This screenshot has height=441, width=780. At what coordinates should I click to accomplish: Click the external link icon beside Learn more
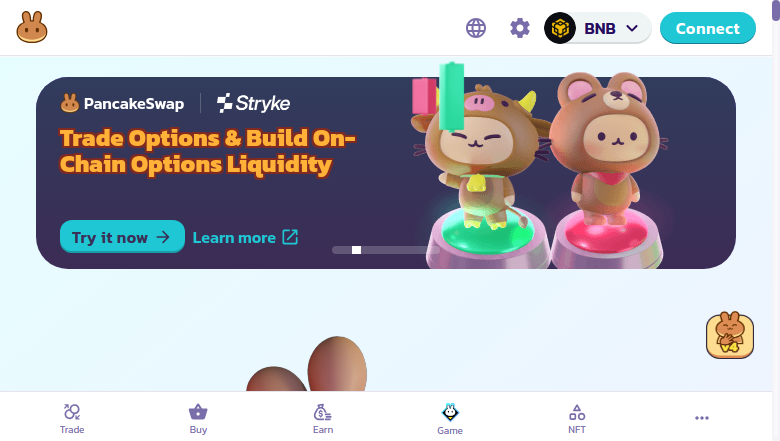(x=290, y=237)
